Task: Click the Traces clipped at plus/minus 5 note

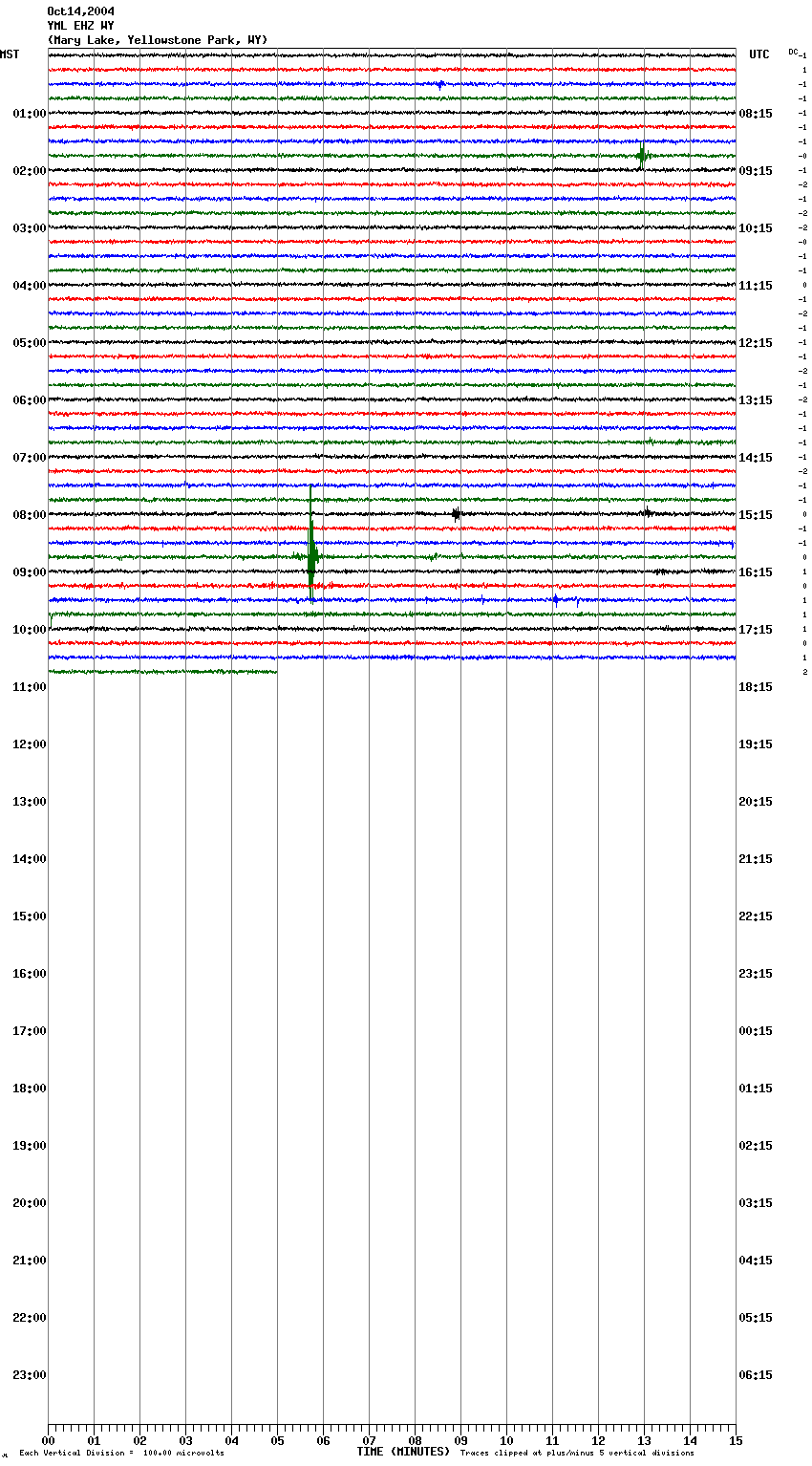Action: coord(577,1454)
